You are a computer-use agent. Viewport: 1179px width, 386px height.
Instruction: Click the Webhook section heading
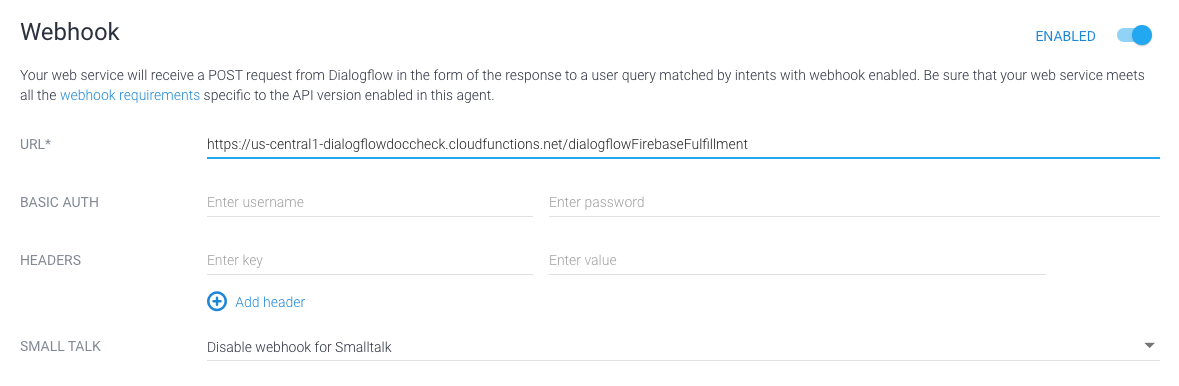tap(70, 32)
